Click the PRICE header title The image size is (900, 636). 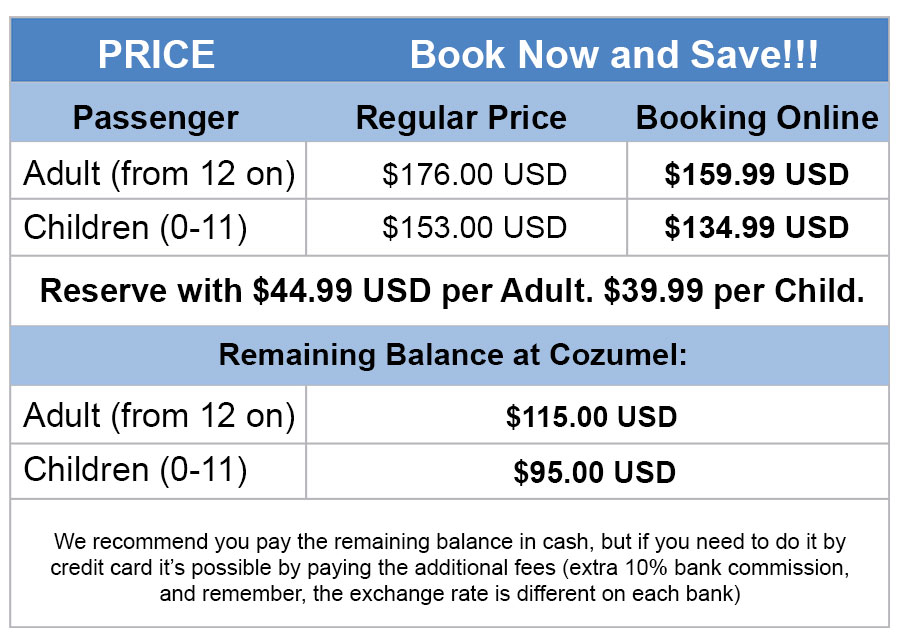pyautogui.click(x=156, y=54)
